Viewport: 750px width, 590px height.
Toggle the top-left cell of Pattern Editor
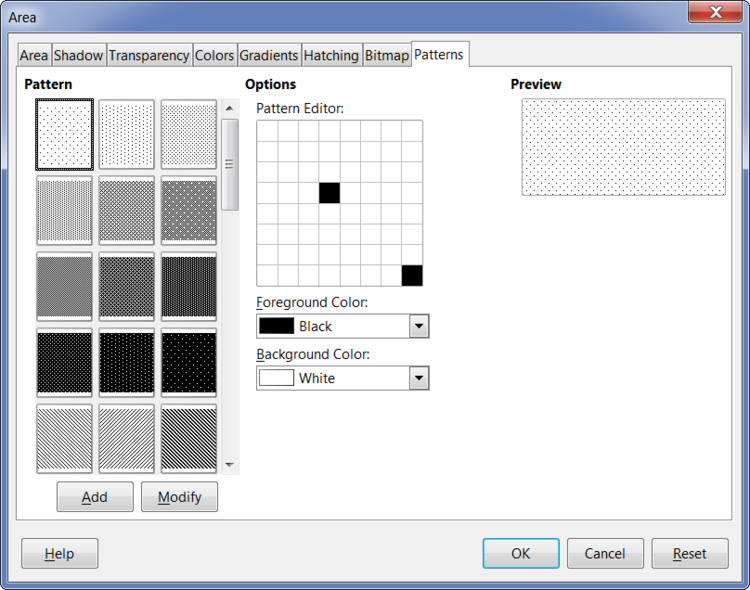267,131
